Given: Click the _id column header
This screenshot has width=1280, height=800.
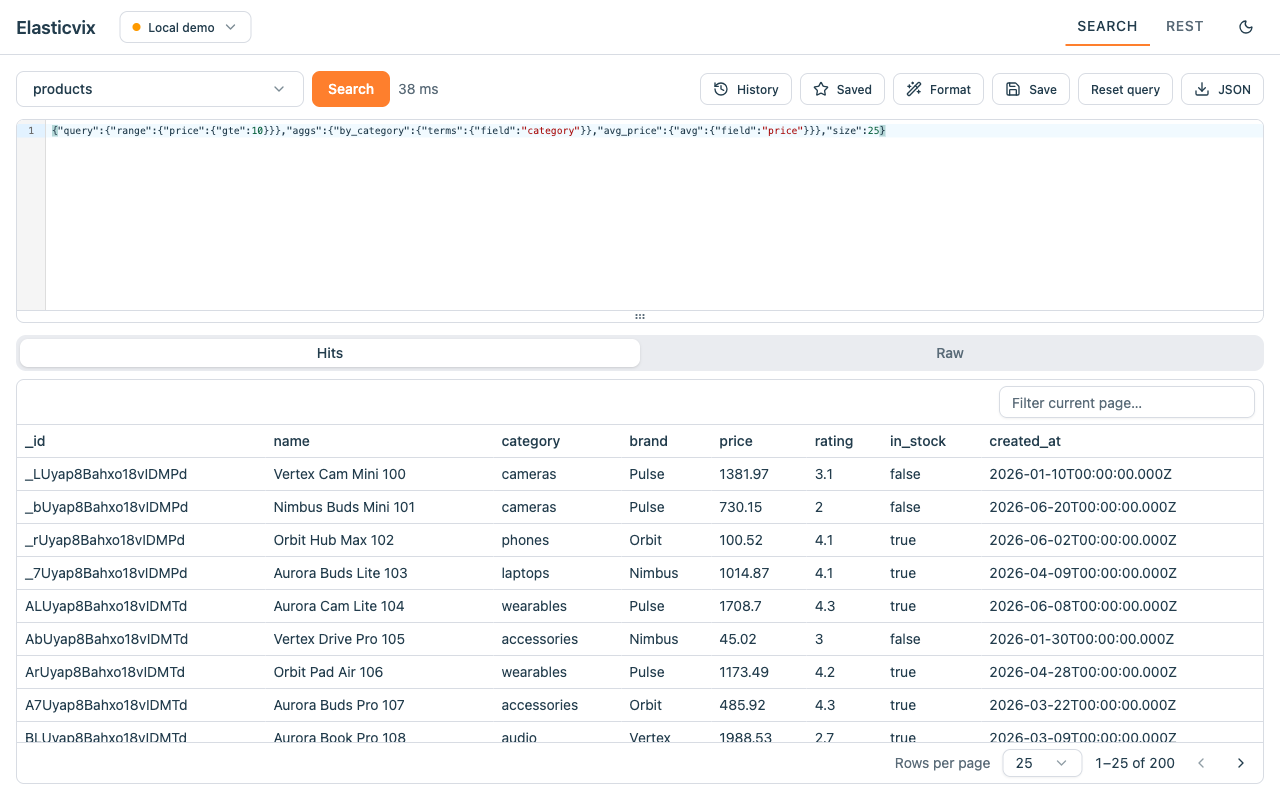Looking at the screenshot, I should 35,441.
